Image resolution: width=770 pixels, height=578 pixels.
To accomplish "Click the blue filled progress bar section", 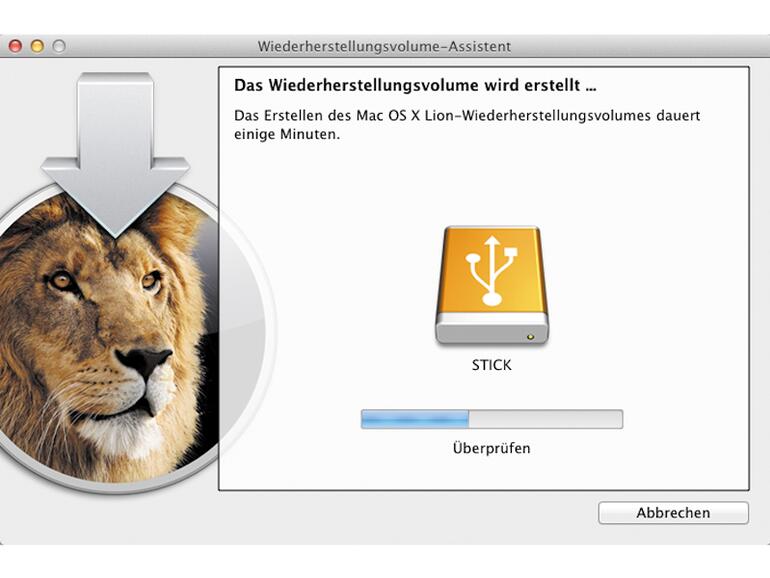I will pos(414,419).
